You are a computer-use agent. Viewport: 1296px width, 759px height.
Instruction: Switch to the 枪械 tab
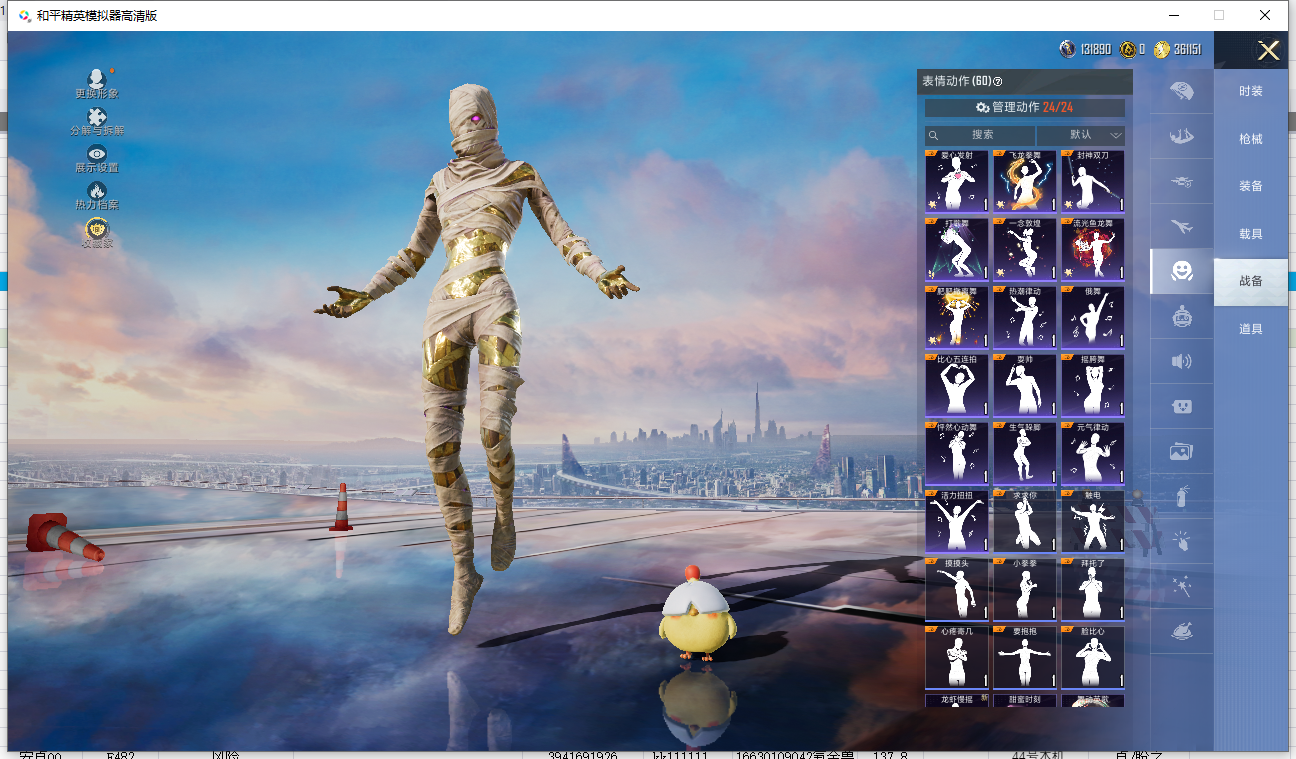[x=1251, y=139]
